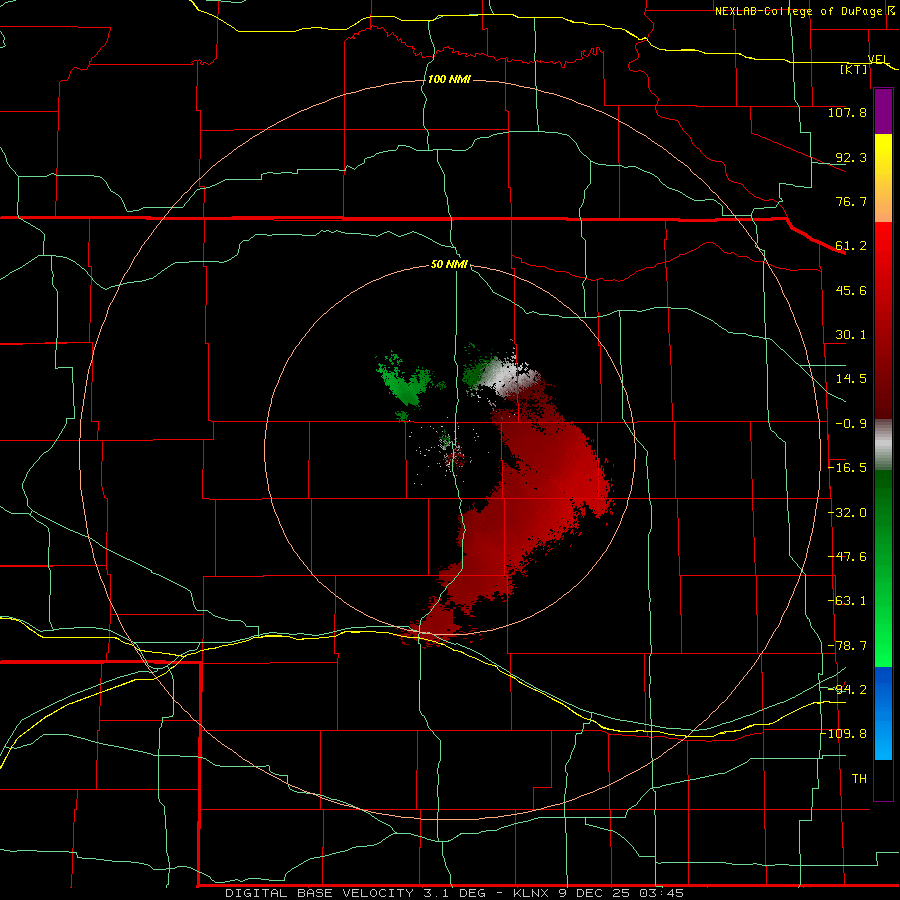900x900 pixels.
Task: Click the 61.2 velocity scale value
Action: 851,246
